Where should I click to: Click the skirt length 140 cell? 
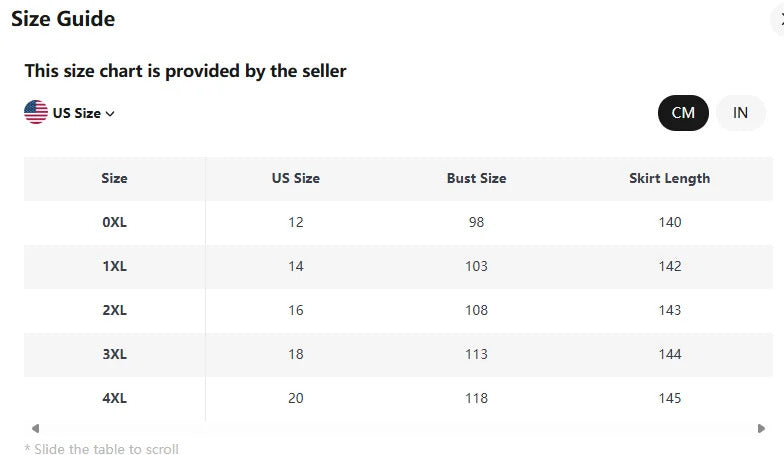click(x=670, y=222)
